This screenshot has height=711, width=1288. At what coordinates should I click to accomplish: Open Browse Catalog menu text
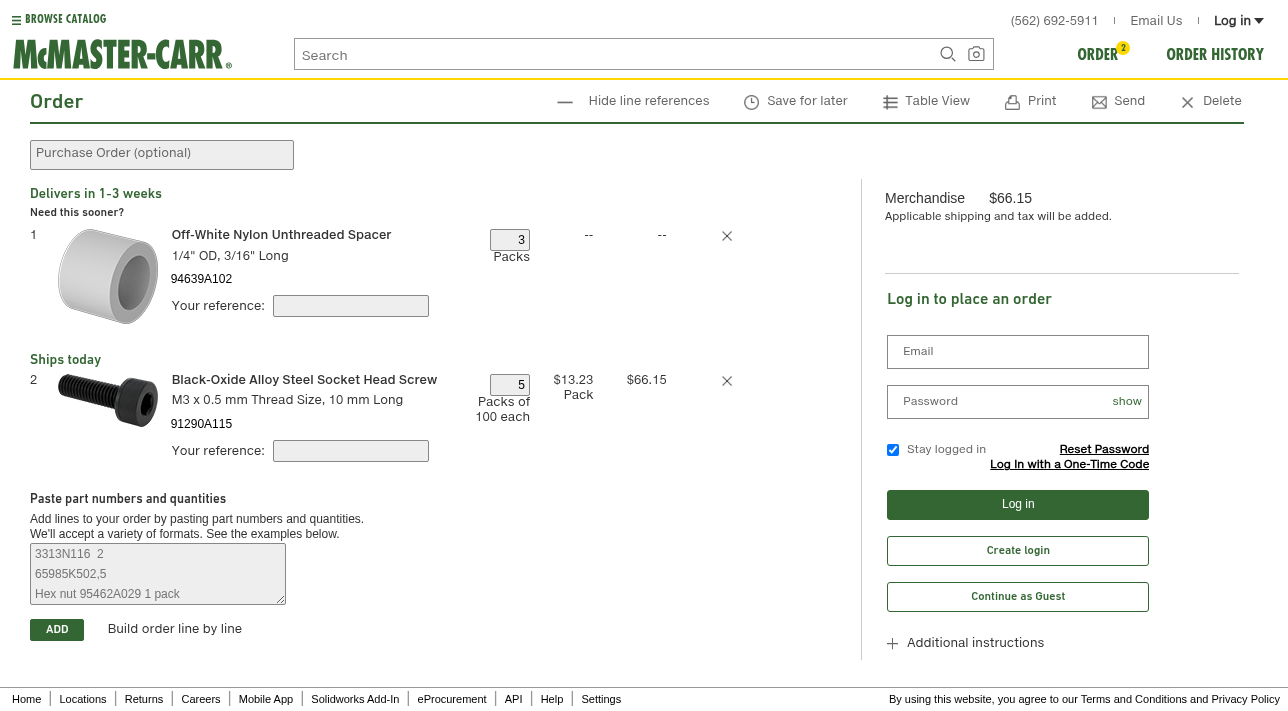point(65,19)
